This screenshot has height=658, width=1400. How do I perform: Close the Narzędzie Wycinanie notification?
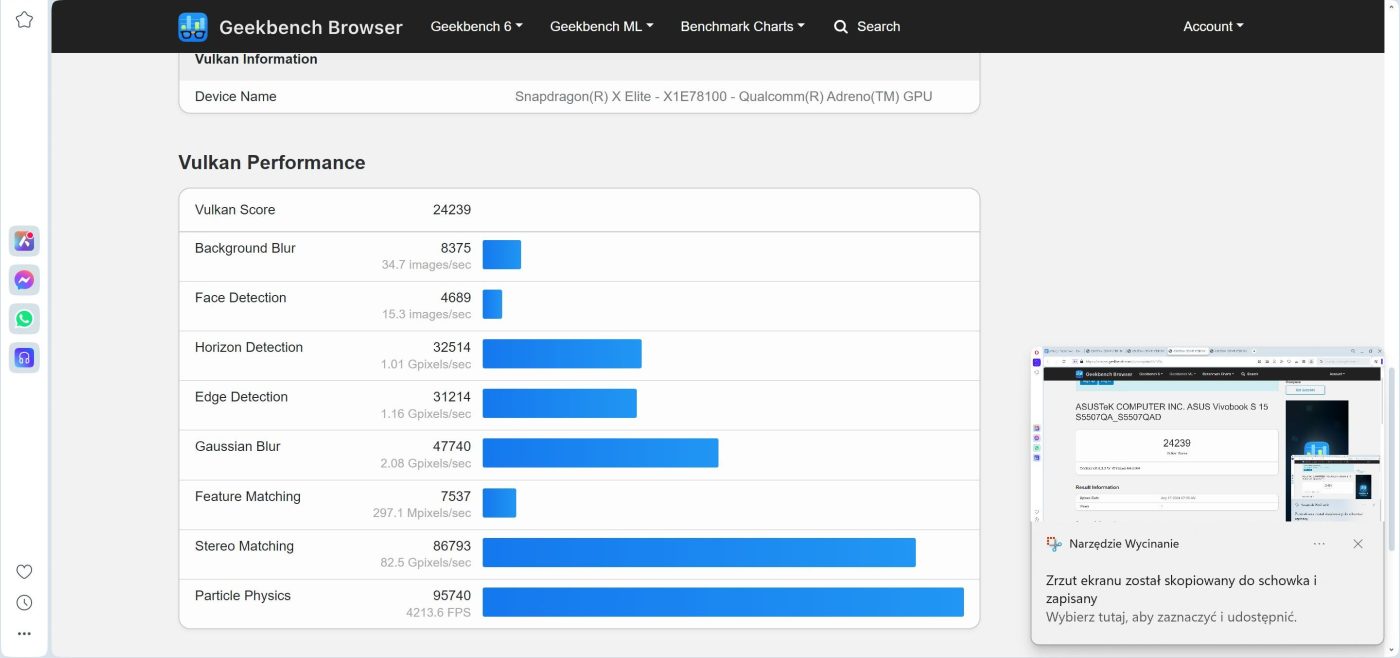[1358, 544]
